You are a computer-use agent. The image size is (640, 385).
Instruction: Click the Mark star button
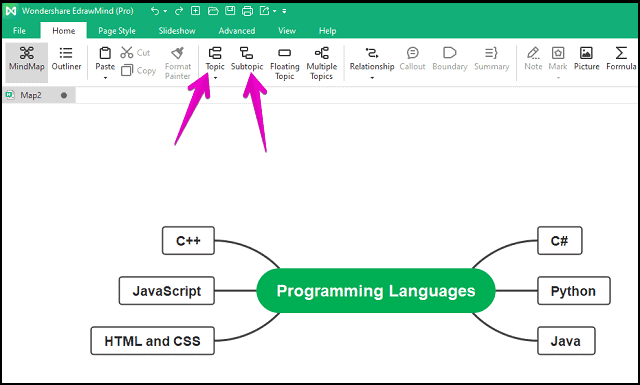[558, 58]
